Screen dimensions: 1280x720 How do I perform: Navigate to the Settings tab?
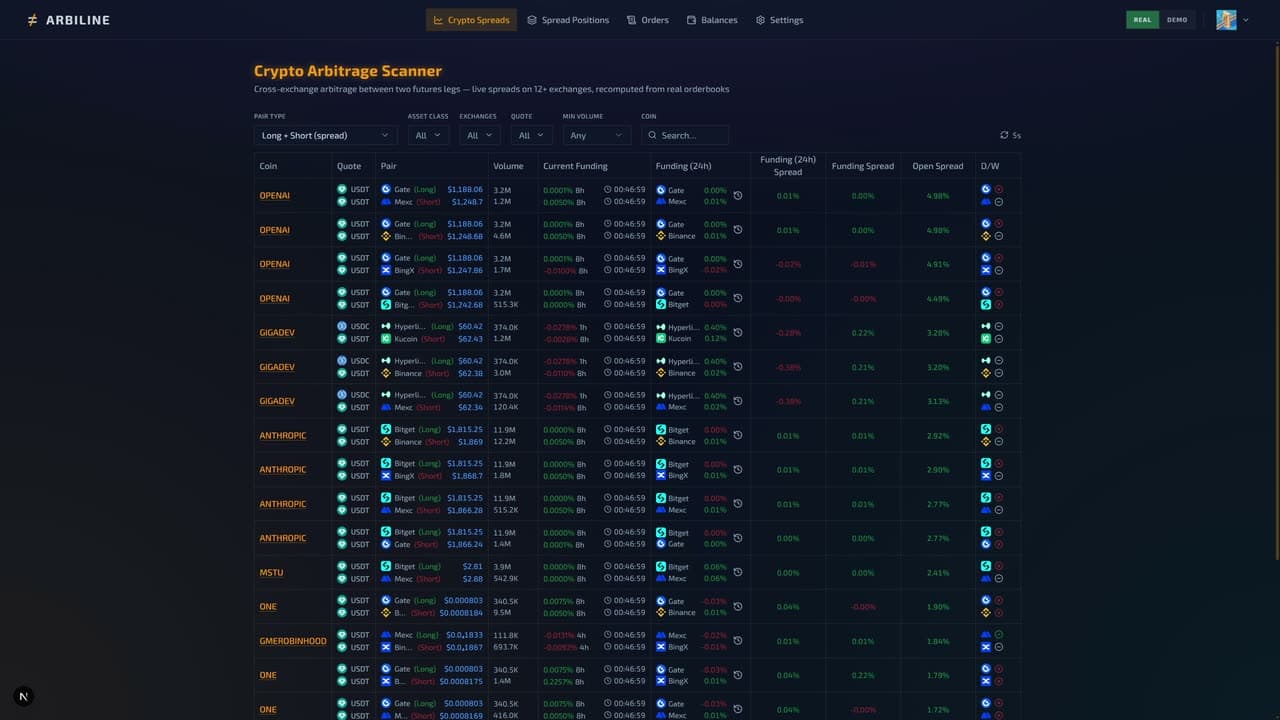780,20
